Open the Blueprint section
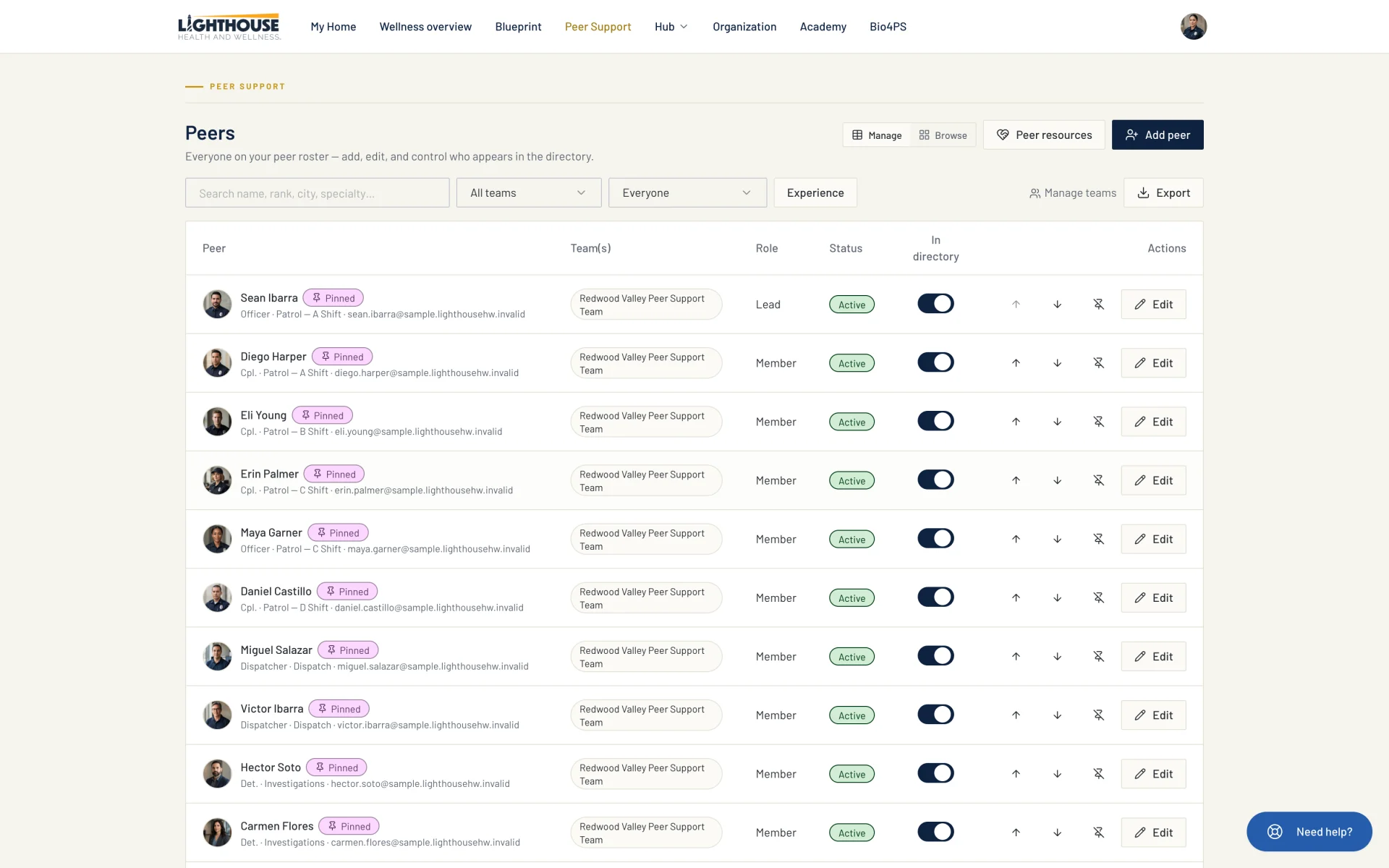Screen dimensions: 1389x868 pyautogui.click(x=518, y=27)
